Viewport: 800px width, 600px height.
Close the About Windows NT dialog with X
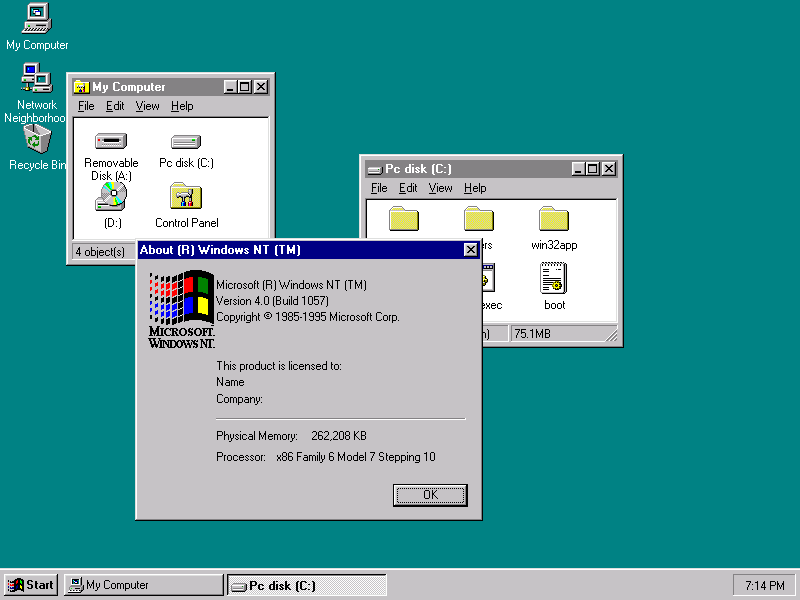tap(470, 250)
